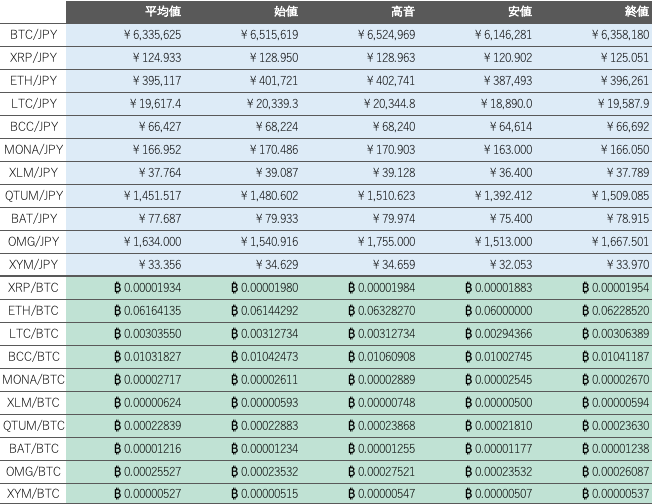652x504 pixels.
Task: Select the BCC/BTC row label
Action: point(33,356)
